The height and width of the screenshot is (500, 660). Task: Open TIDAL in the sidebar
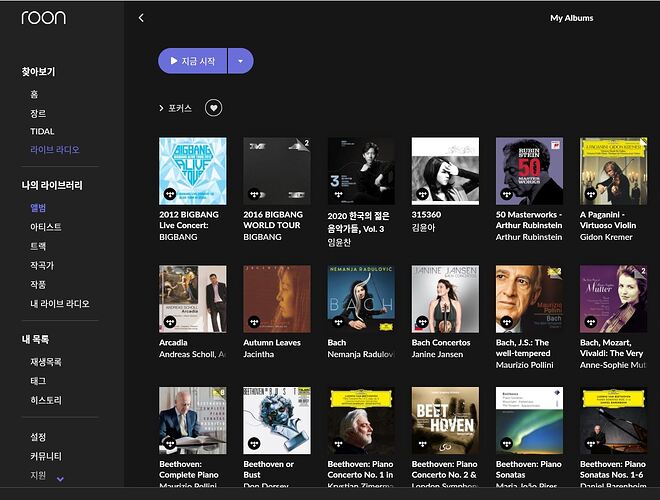point(42,131)
